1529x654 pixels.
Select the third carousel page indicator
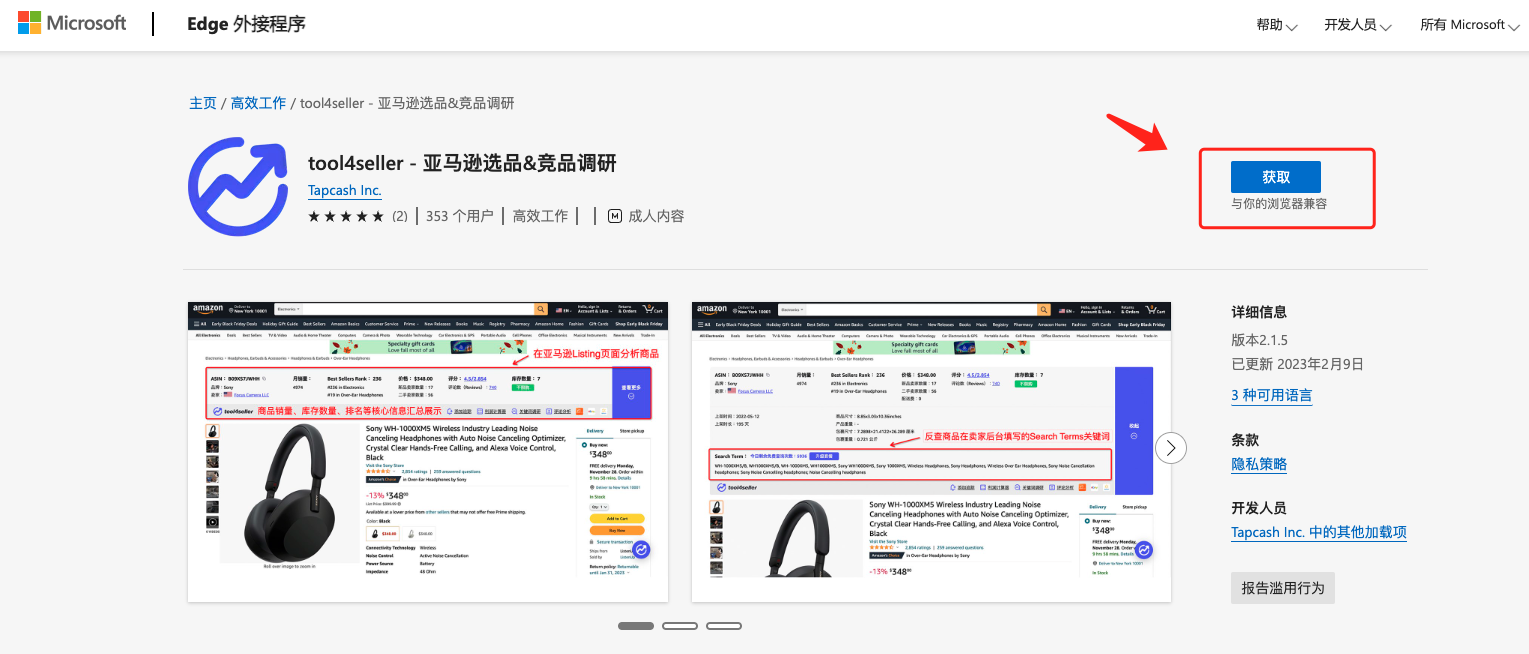pyautogui.click(x=724, y=626)
